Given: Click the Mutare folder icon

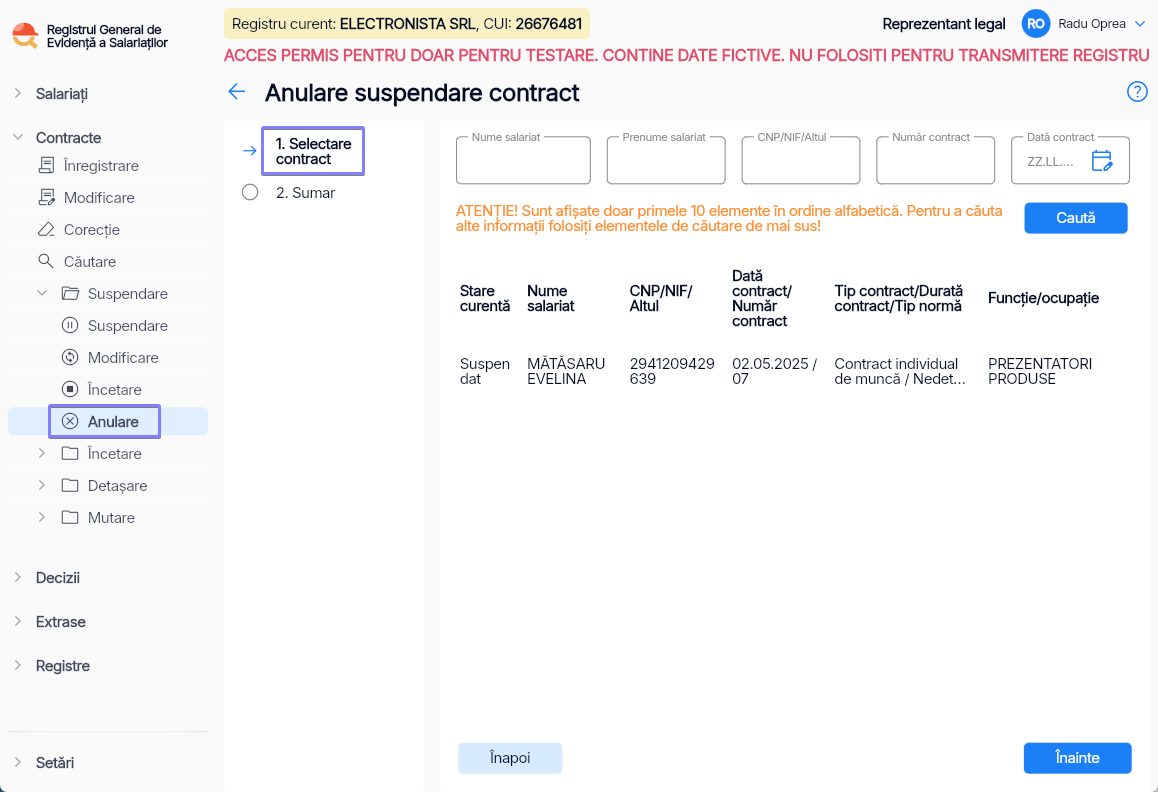Looking at the screenshot, I should 70,517.
